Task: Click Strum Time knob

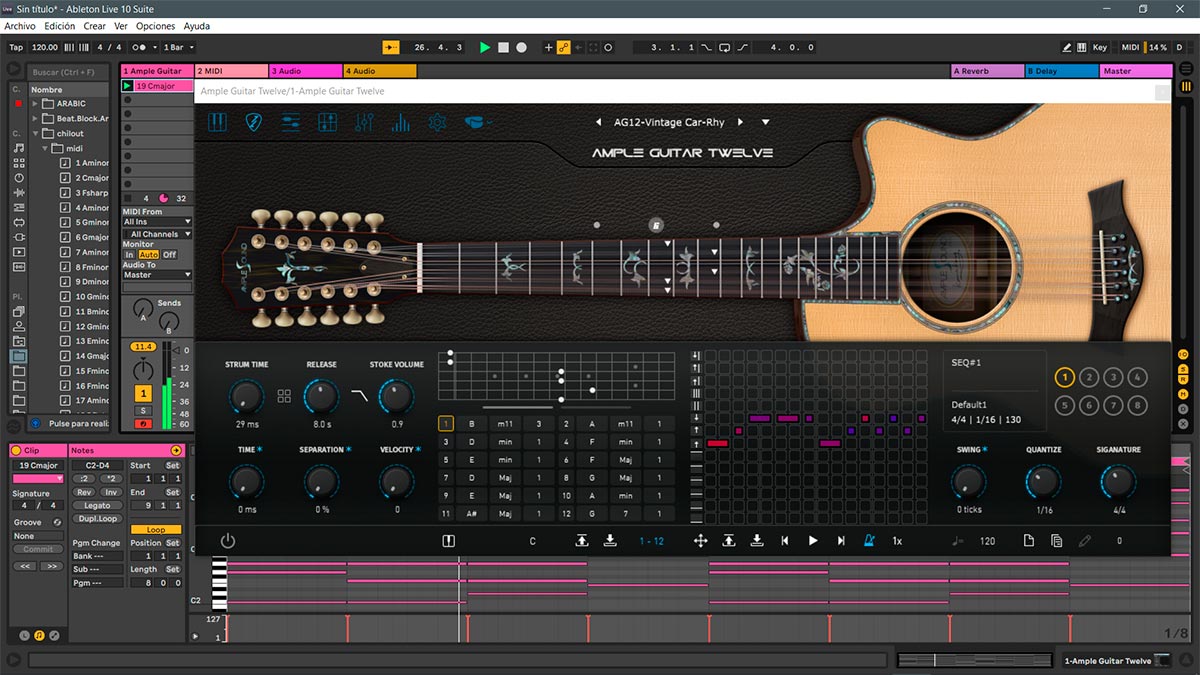Action: [246, 397]
